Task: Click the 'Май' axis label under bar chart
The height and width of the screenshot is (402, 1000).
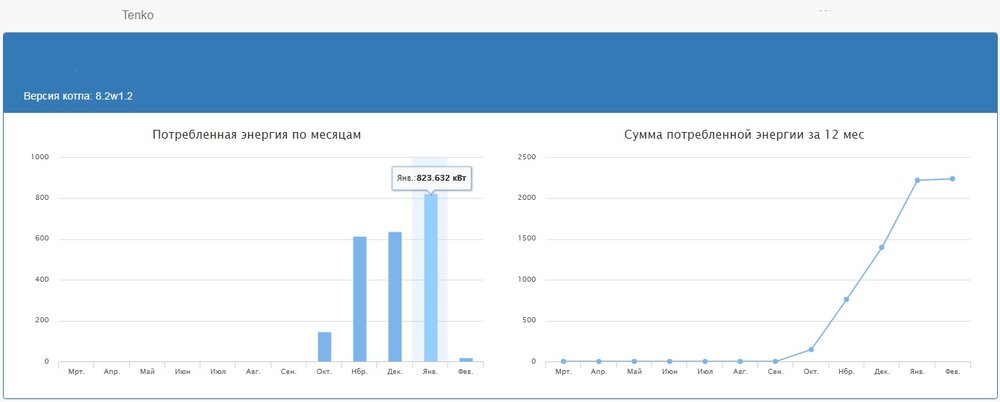Action: 147,371
